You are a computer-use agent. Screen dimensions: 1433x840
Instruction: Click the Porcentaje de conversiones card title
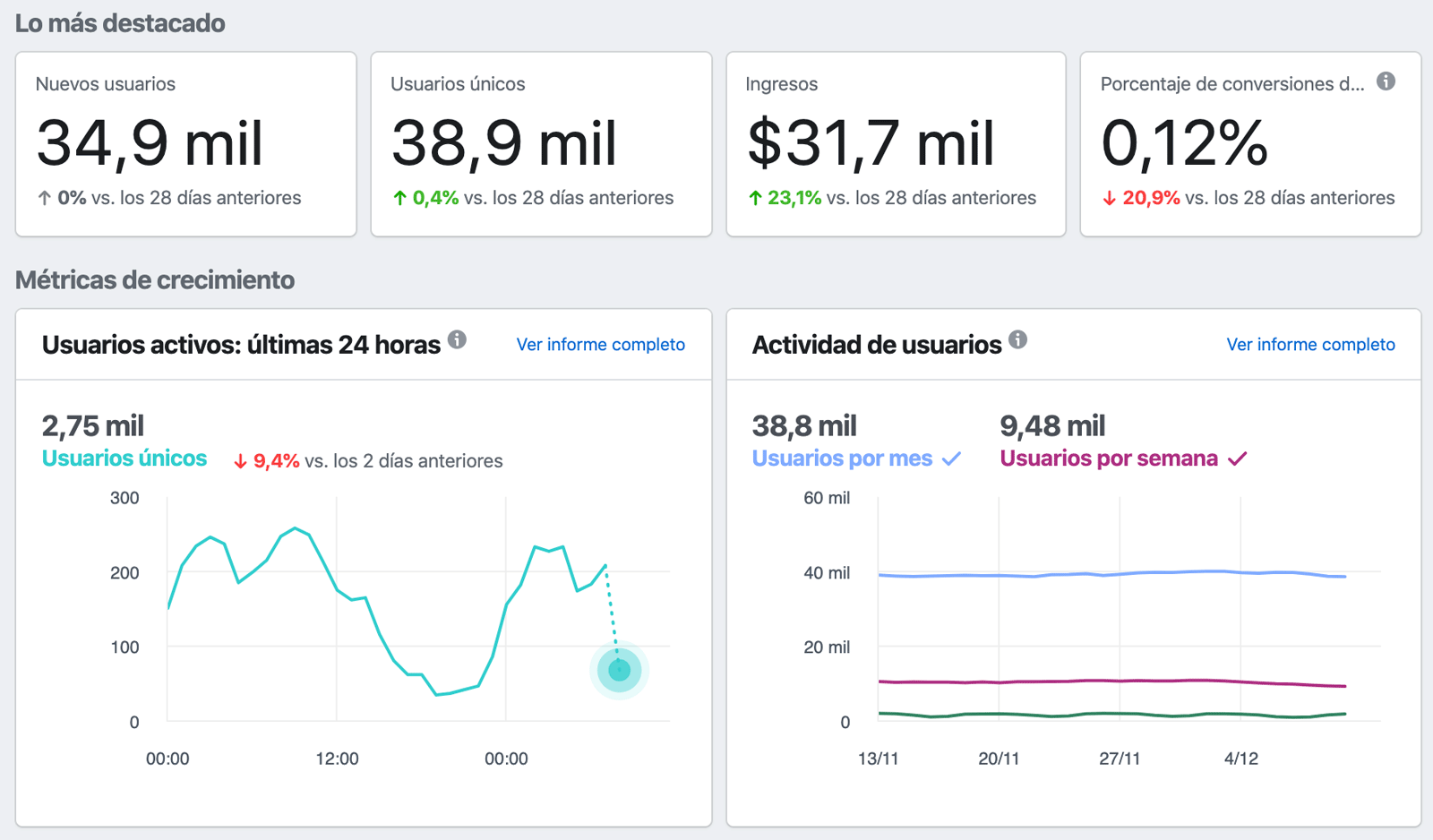pyautogui.click(x=1232, y=84)
